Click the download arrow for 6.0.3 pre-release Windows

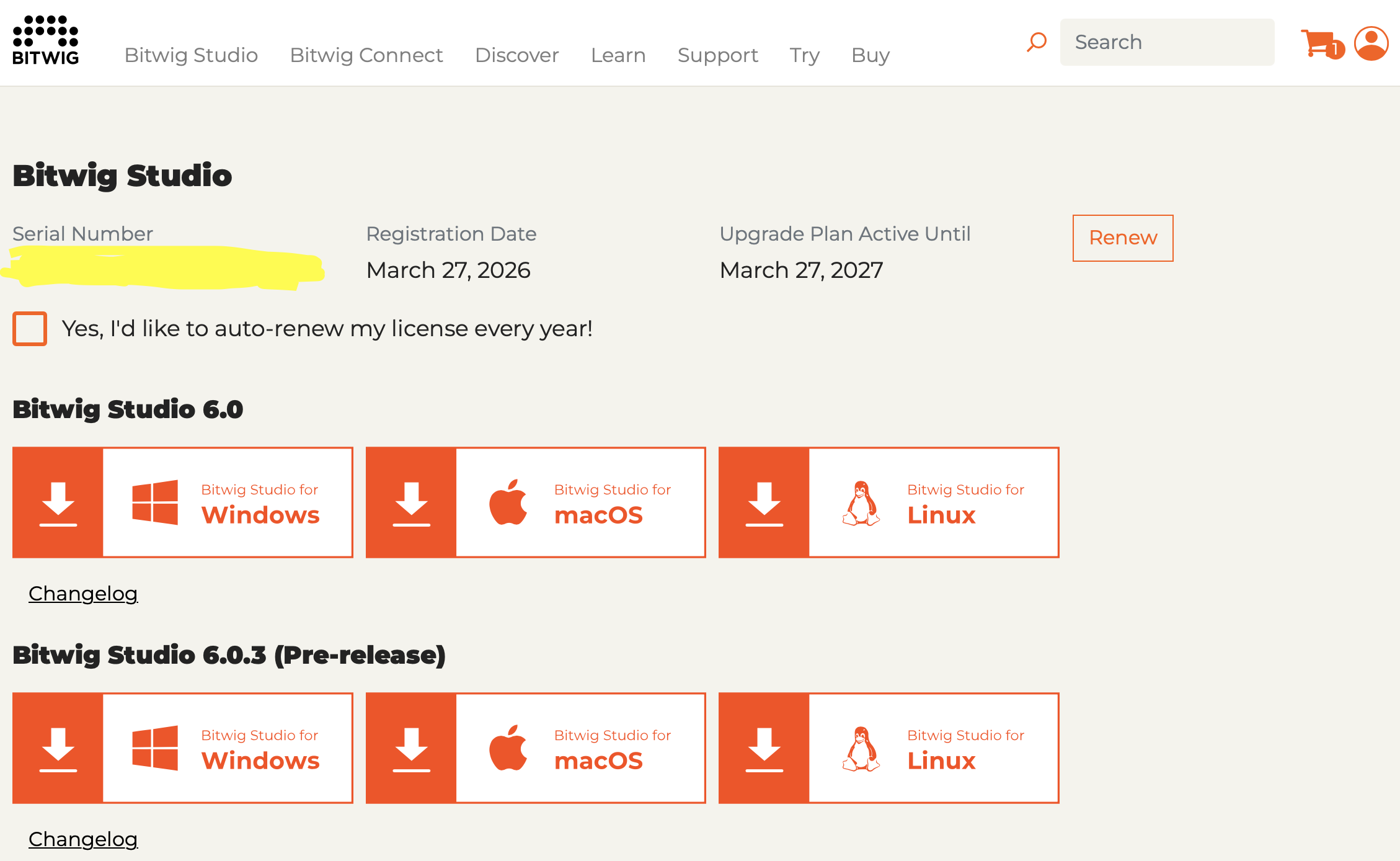pyautogui.click(x=58, y=748)
